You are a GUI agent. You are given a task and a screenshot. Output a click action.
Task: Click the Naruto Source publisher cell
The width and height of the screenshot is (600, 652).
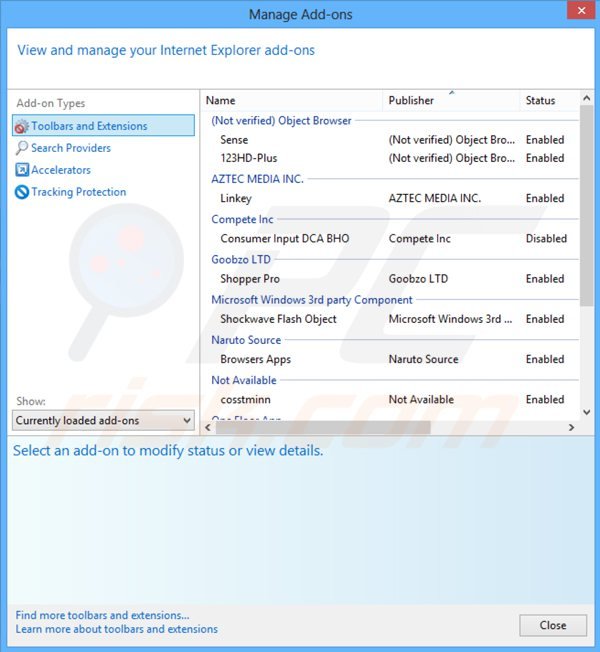point(423,359)
